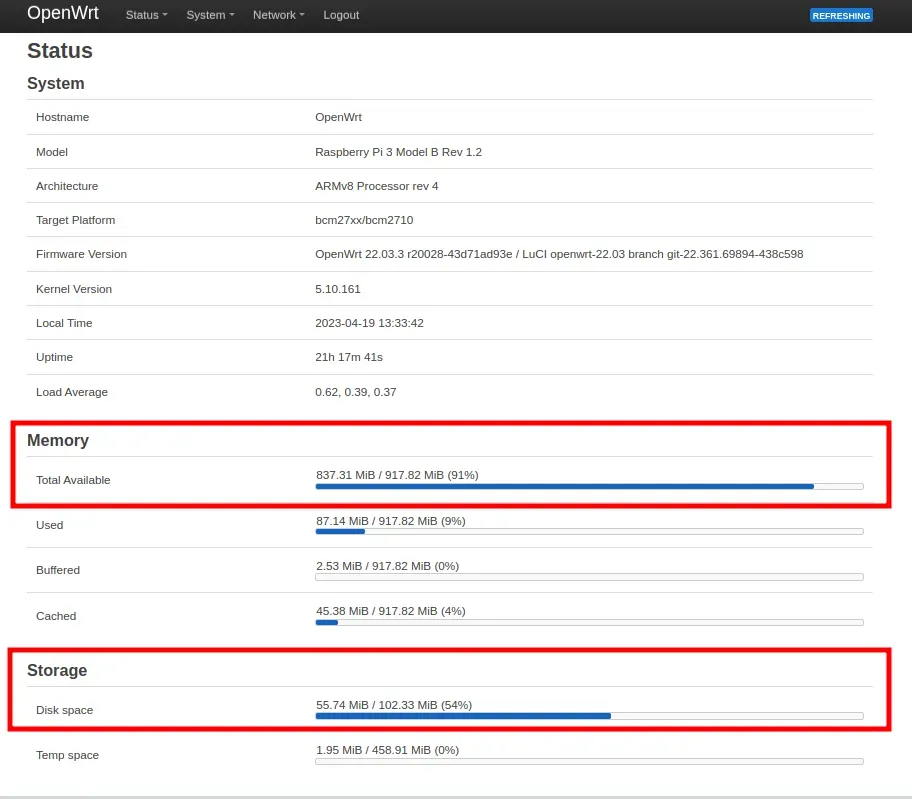Click the Kernel Version row label
912x799 pixels.
pos(74,289)
